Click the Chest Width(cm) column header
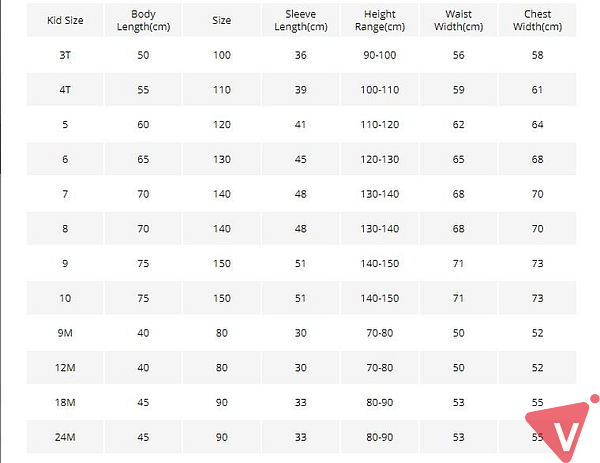 pyautogui.click(x=537, y=20)
